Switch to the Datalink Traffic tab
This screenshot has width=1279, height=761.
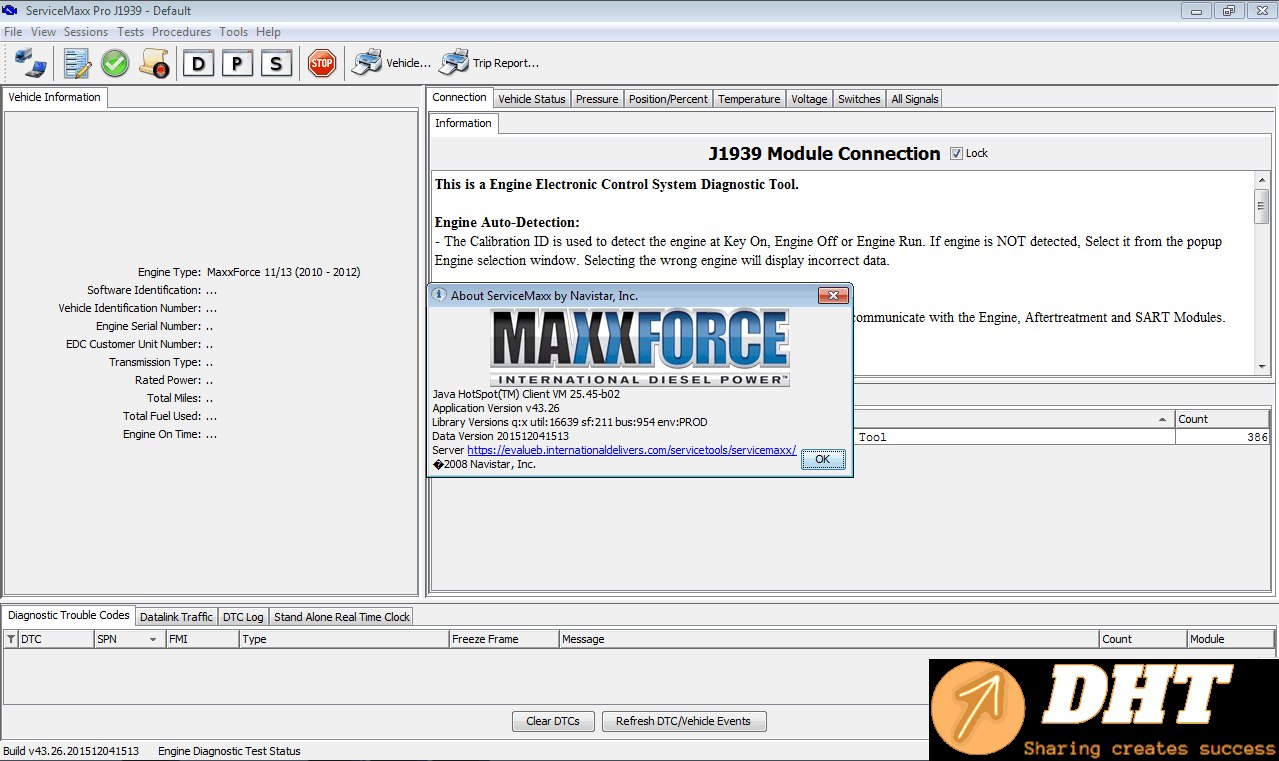point(176,617)
